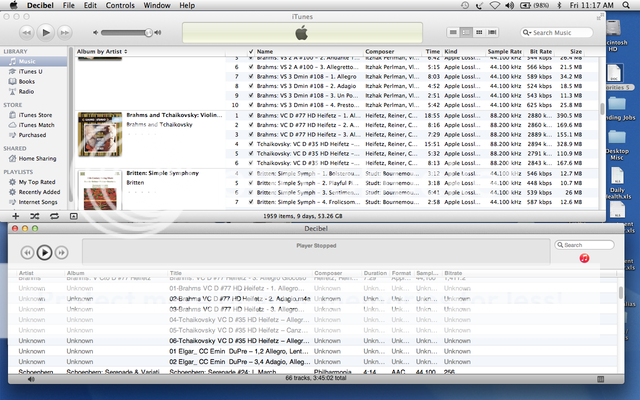Open the Decibel app menu
This screenshot has height=400, width=640.
click(x=40, y=5)
